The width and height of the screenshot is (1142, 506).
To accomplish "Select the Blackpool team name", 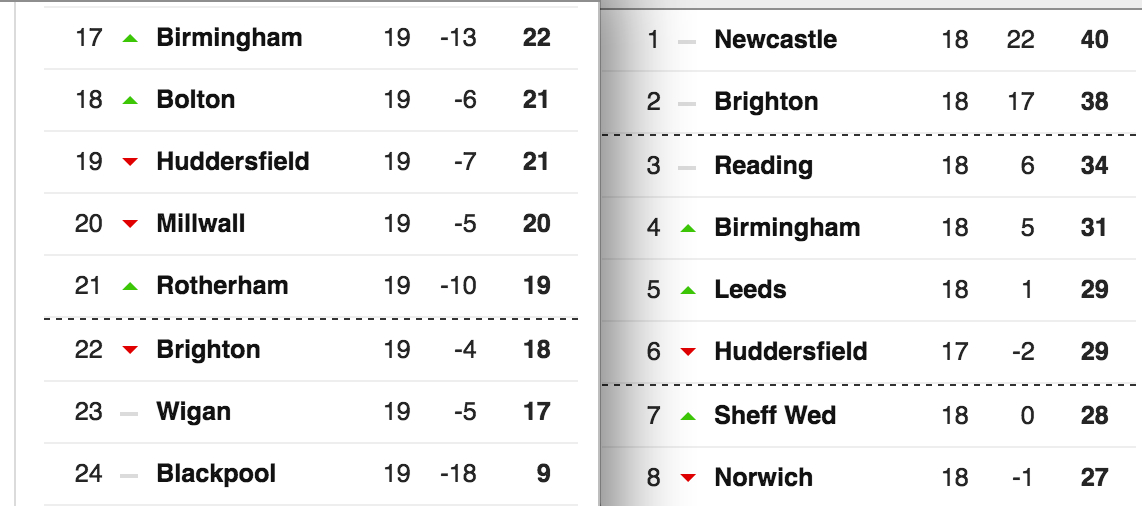I will pyautogui.click(x=216, y=474).
